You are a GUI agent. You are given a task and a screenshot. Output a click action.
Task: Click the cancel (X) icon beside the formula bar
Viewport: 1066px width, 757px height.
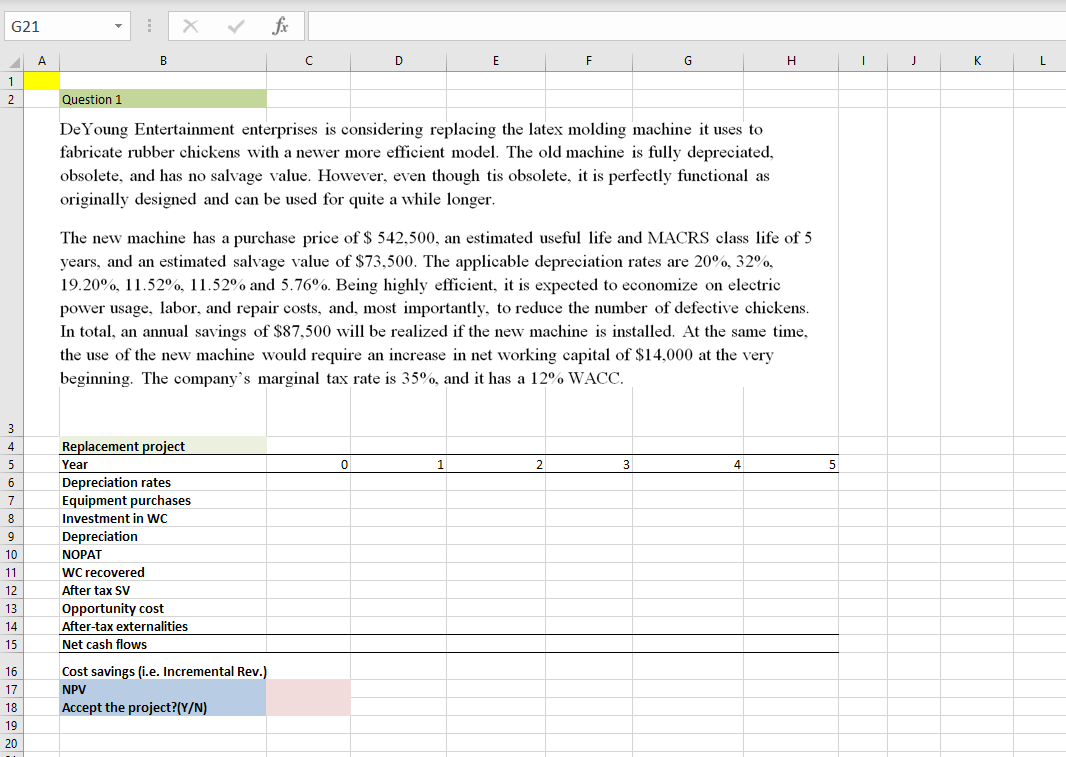190,25
